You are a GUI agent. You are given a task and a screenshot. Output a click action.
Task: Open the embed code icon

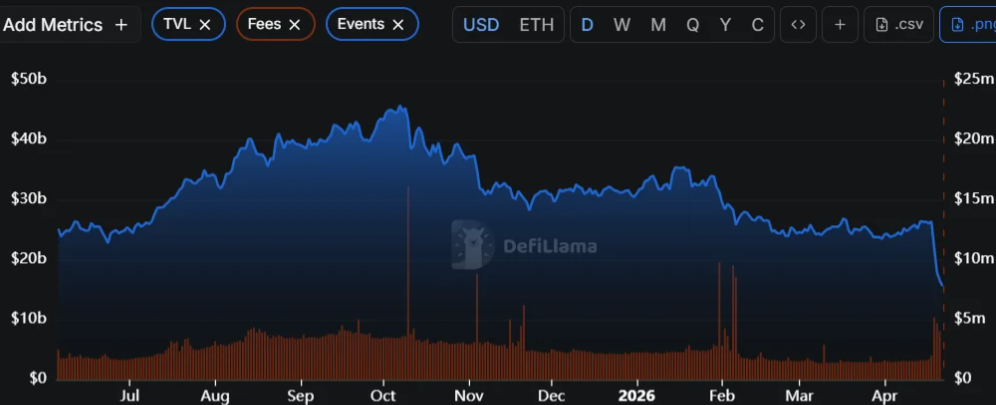tap(797, 25)
